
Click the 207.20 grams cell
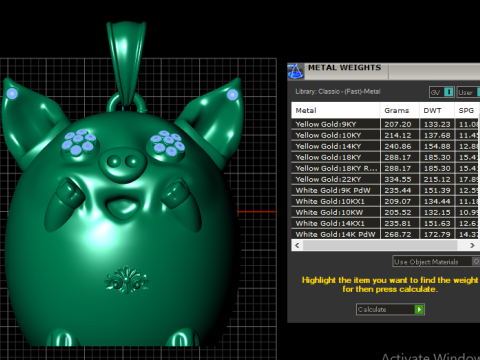[x=399, y=124]
